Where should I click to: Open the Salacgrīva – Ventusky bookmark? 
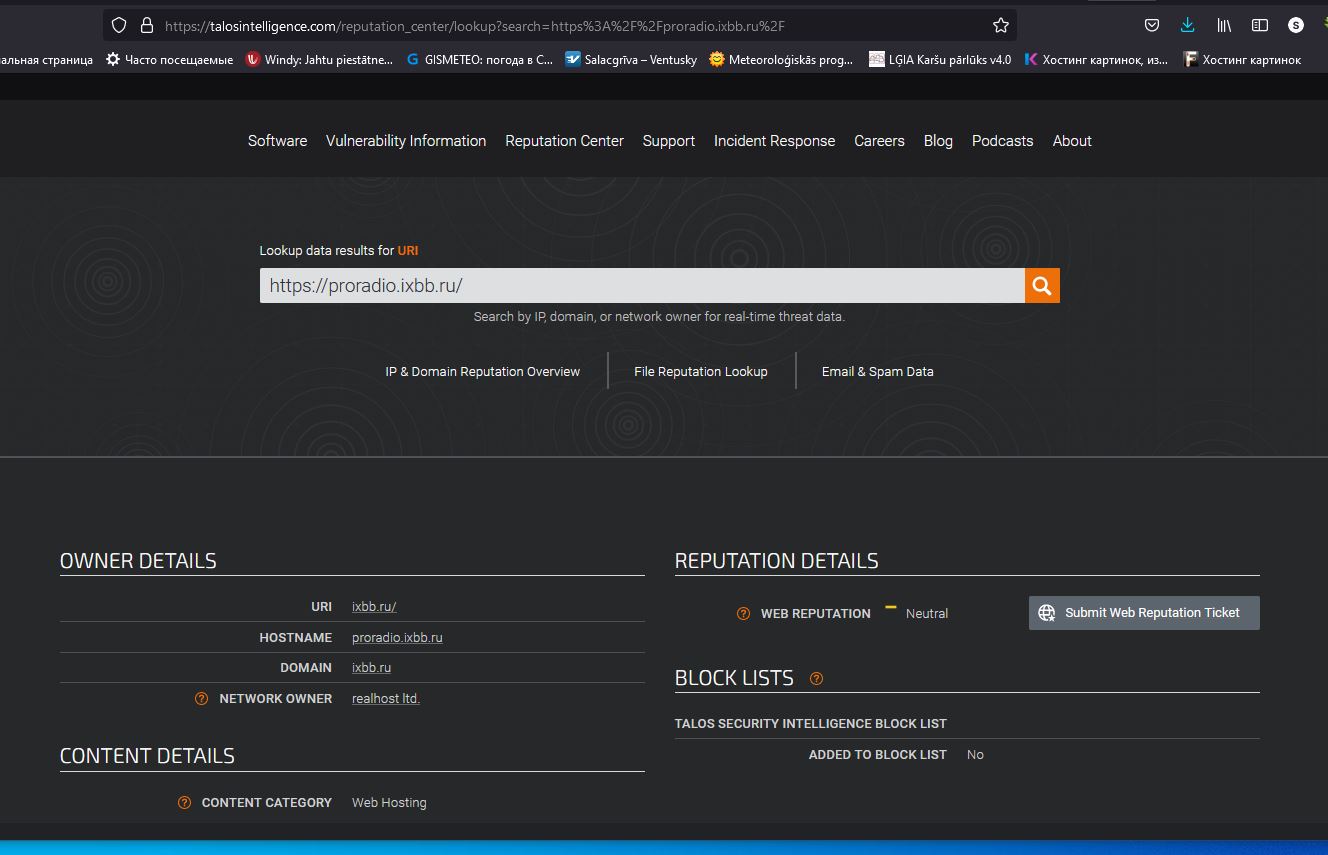(631, 60)
